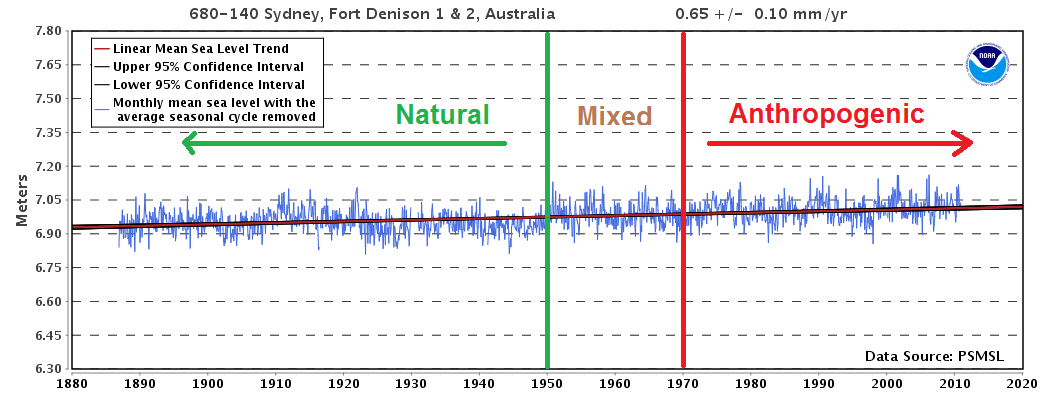Click the blue monthly mean legend line swatch
The height and width of the screenshot is (400, 1050).
pos(101,103)
